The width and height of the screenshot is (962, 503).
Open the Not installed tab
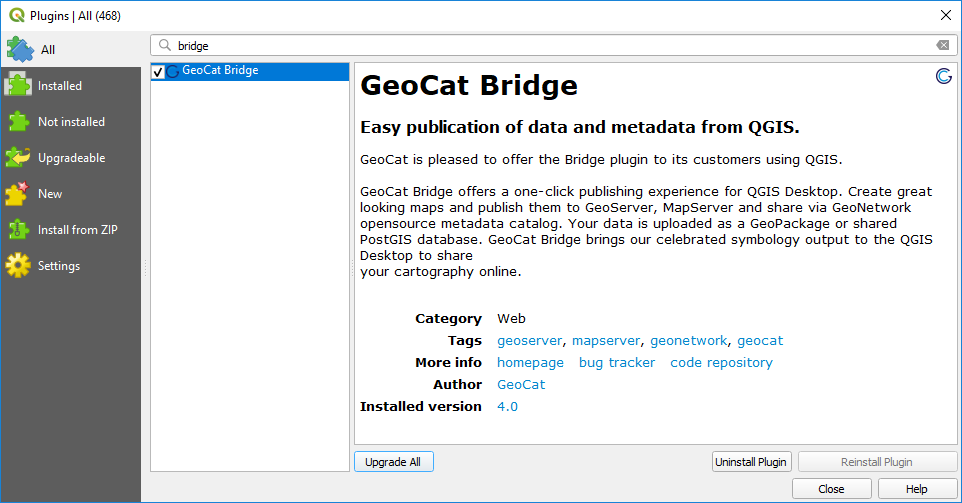(71, 121)
